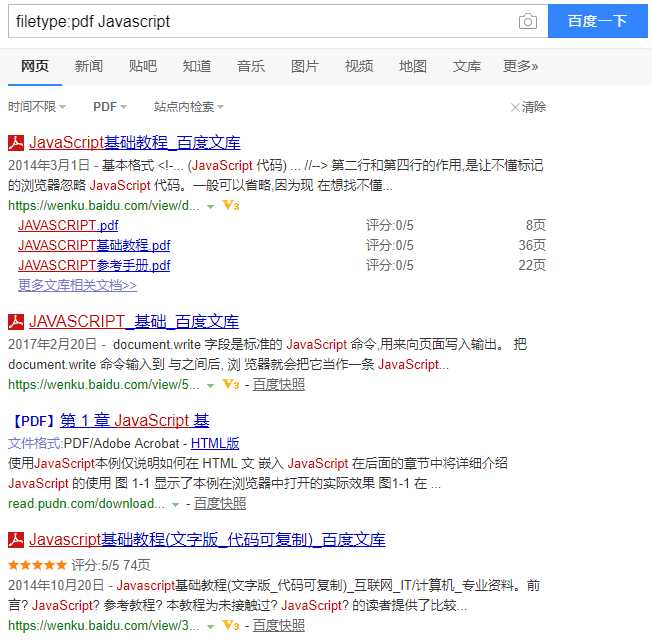
Task: Open the 视频 tab
Action: coord(359,66)
